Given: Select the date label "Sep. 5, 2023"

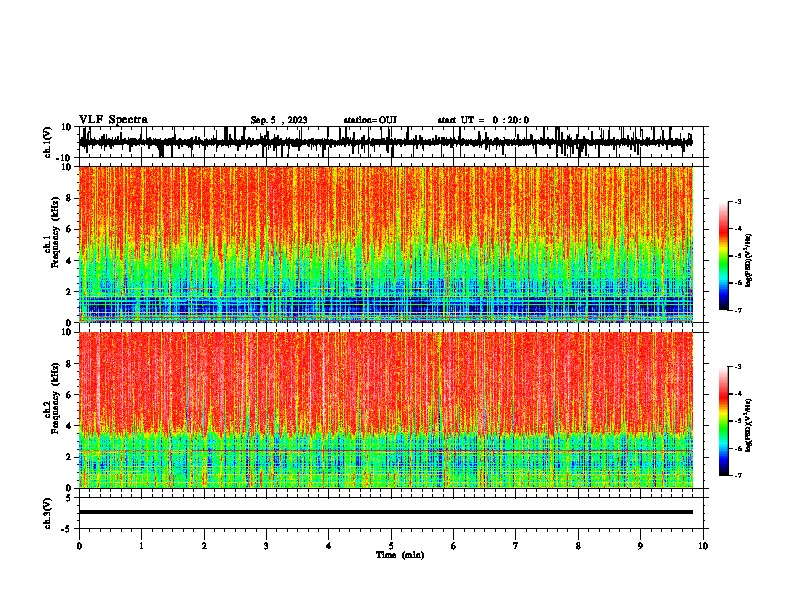Looking at the screenshot, I should point(279,120).
